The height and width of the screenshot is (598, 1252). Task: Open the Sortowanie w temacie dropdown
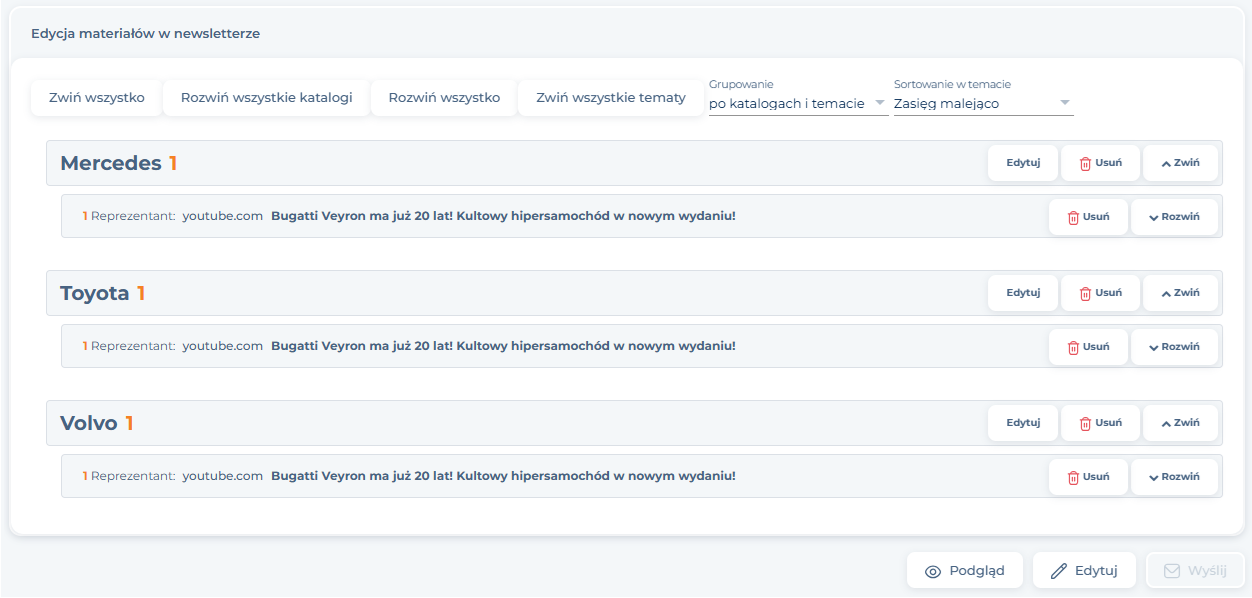click(982, 104)
